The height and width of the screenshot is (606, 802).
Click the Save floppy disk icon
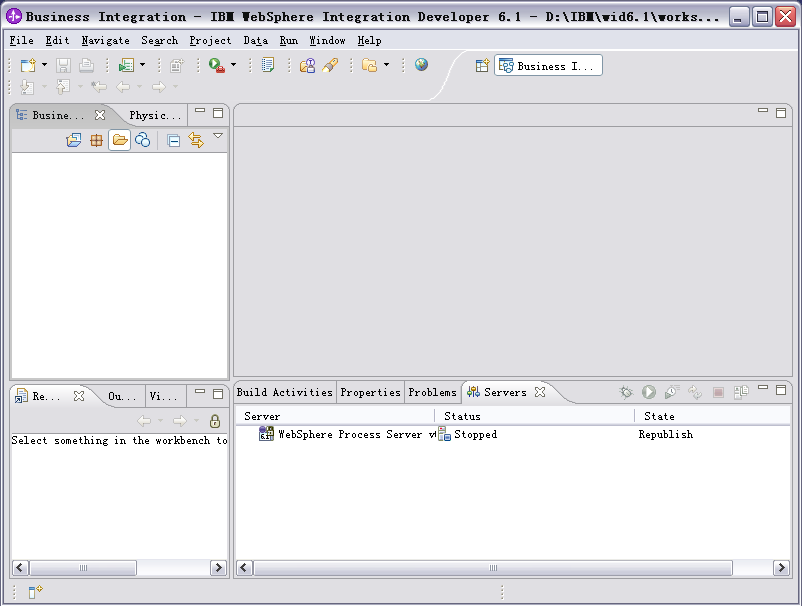(x=63, y=65)
